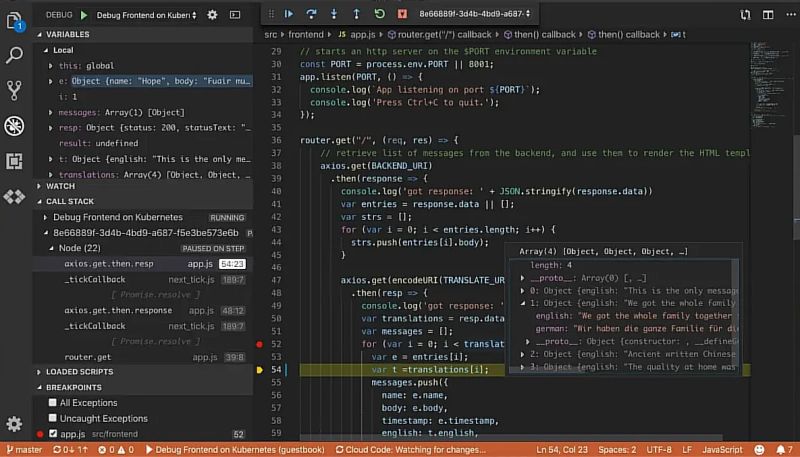This screenshot has height=457, width=800.
Task: Open the Debug Console icon
Action: pyautogui.click(x=235, y=15)
